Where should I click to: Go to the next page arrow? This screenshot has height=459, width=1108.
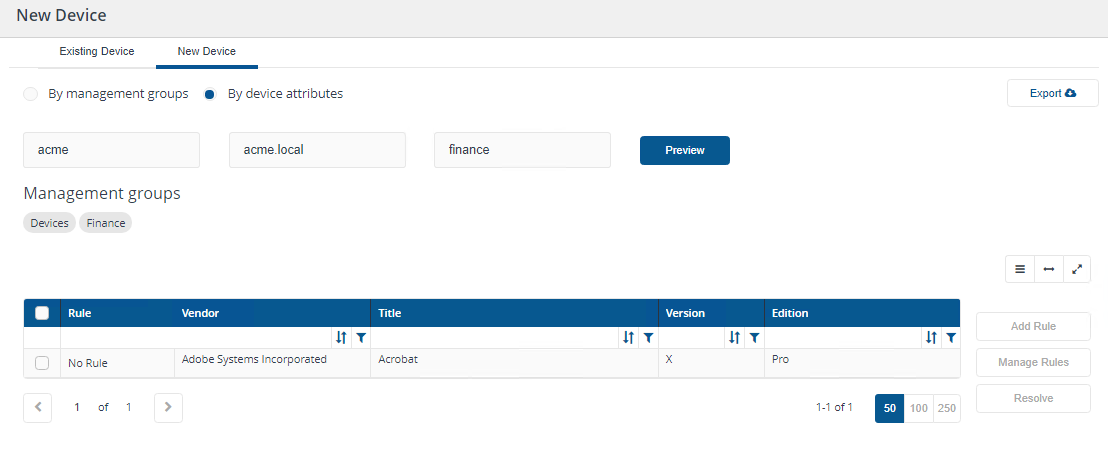tap(168, 407)
